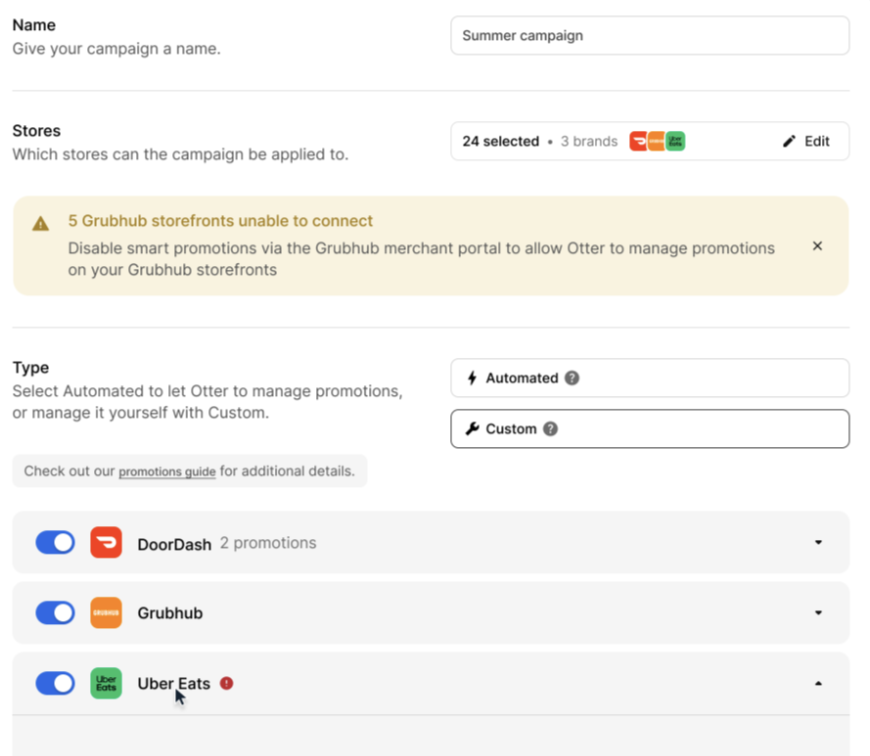
Task: Click the '24 selected' stores text
Action: click(x=501, y=141)
